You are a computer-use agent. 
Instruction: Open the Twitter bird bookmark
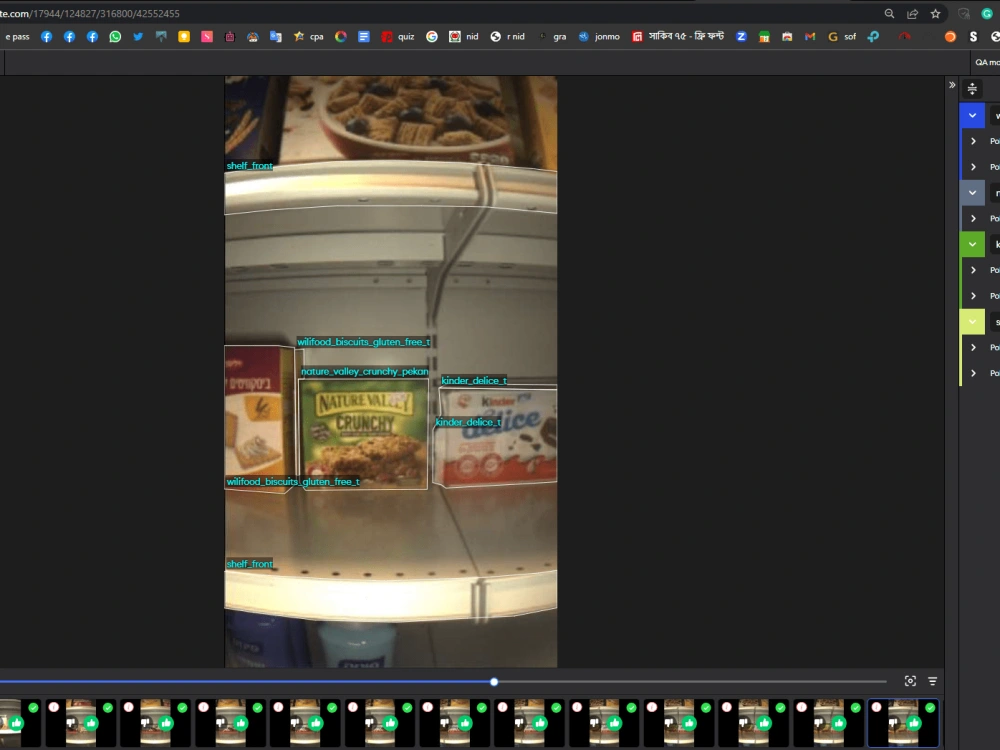[x=138, y=36]
